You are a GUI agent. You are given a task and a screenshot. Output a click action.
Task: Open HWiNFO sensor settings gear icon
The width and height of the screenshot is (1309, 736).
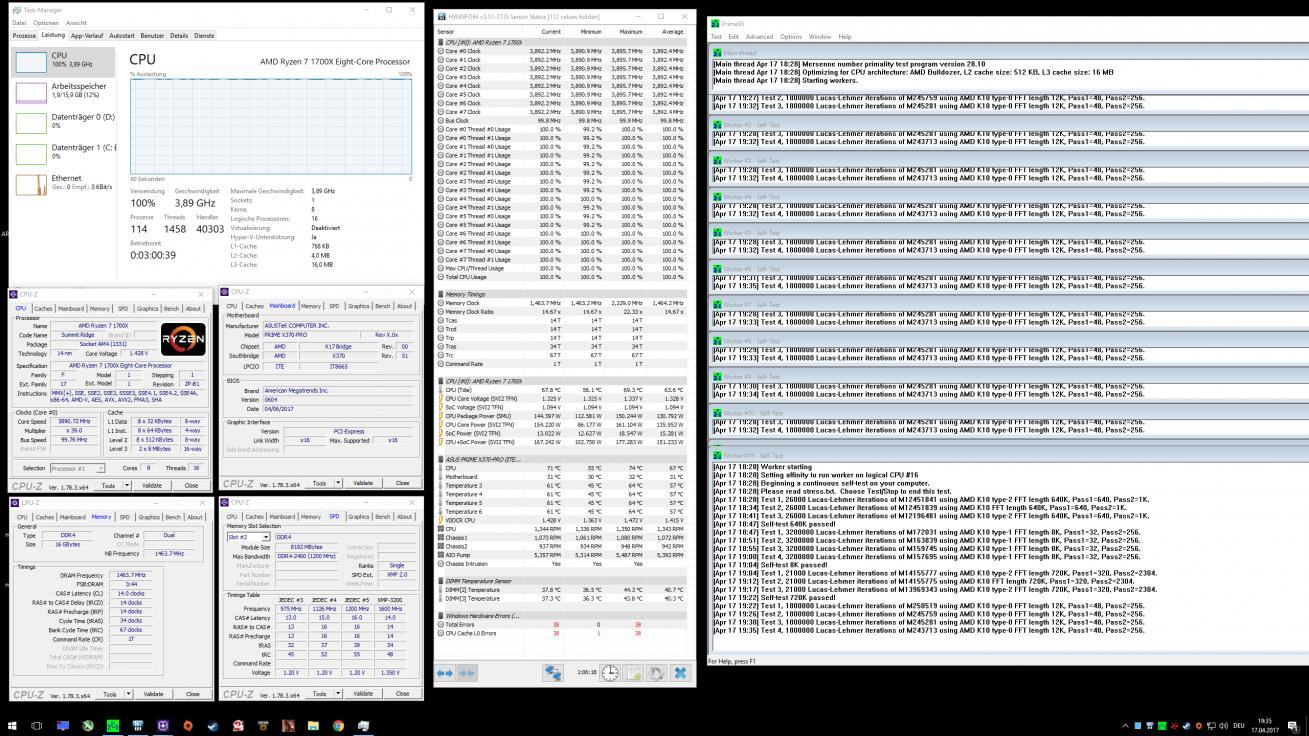657,674
